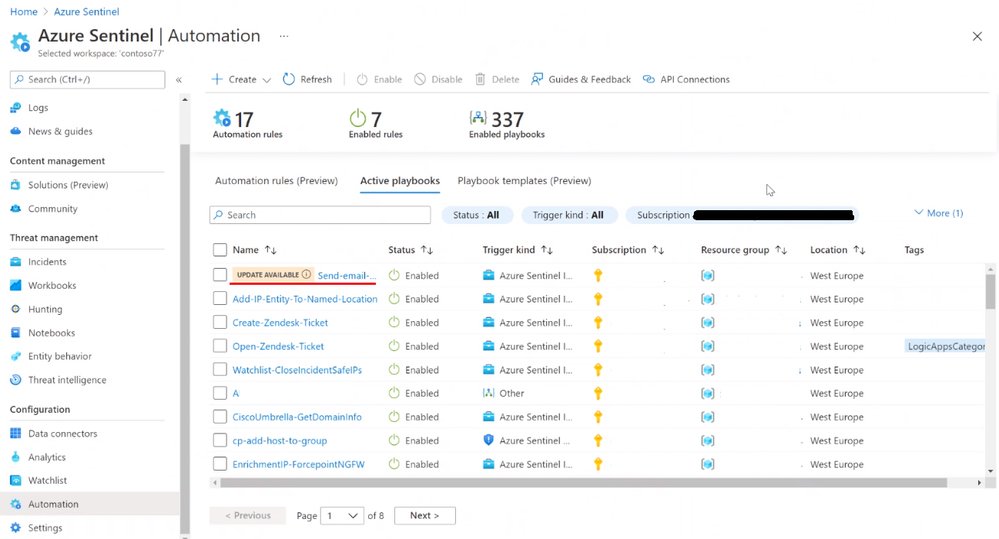The height and width of the screenshot is (539, 999).
Task: Select the Active playbooks tab
Action: pos(400,181)
